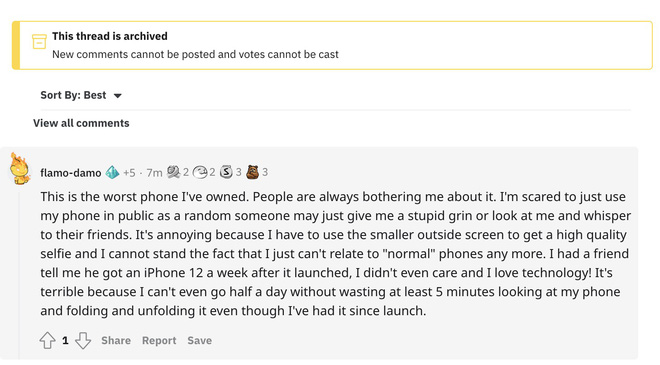Open View all comments
Image resolution: width=660 pixels, height=365 pixels.
click(x=81, y=123)
